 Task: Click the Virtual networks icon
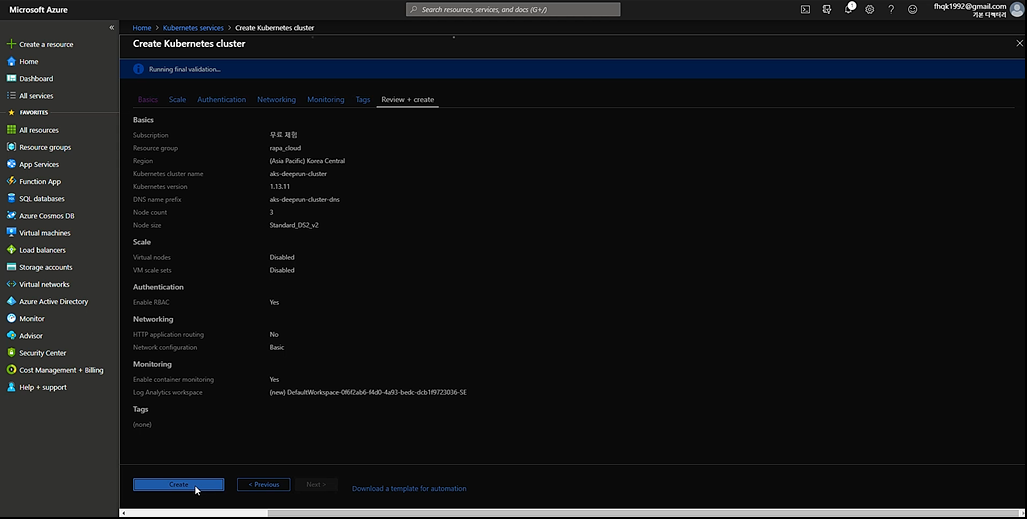[x=11, y=284]
